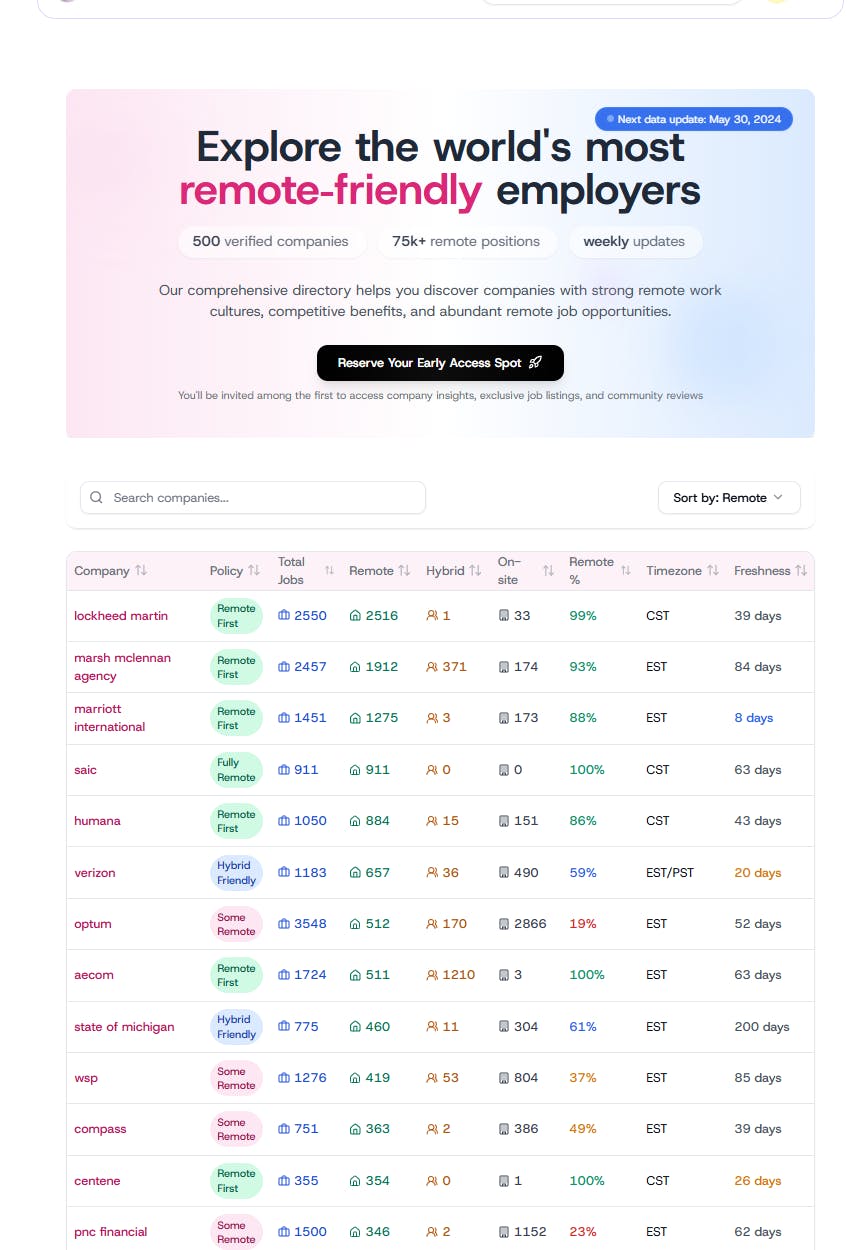Click the briefcase icon beside 2550 total jobs
Screen dimensions: 853x1250
click(284, 616)
